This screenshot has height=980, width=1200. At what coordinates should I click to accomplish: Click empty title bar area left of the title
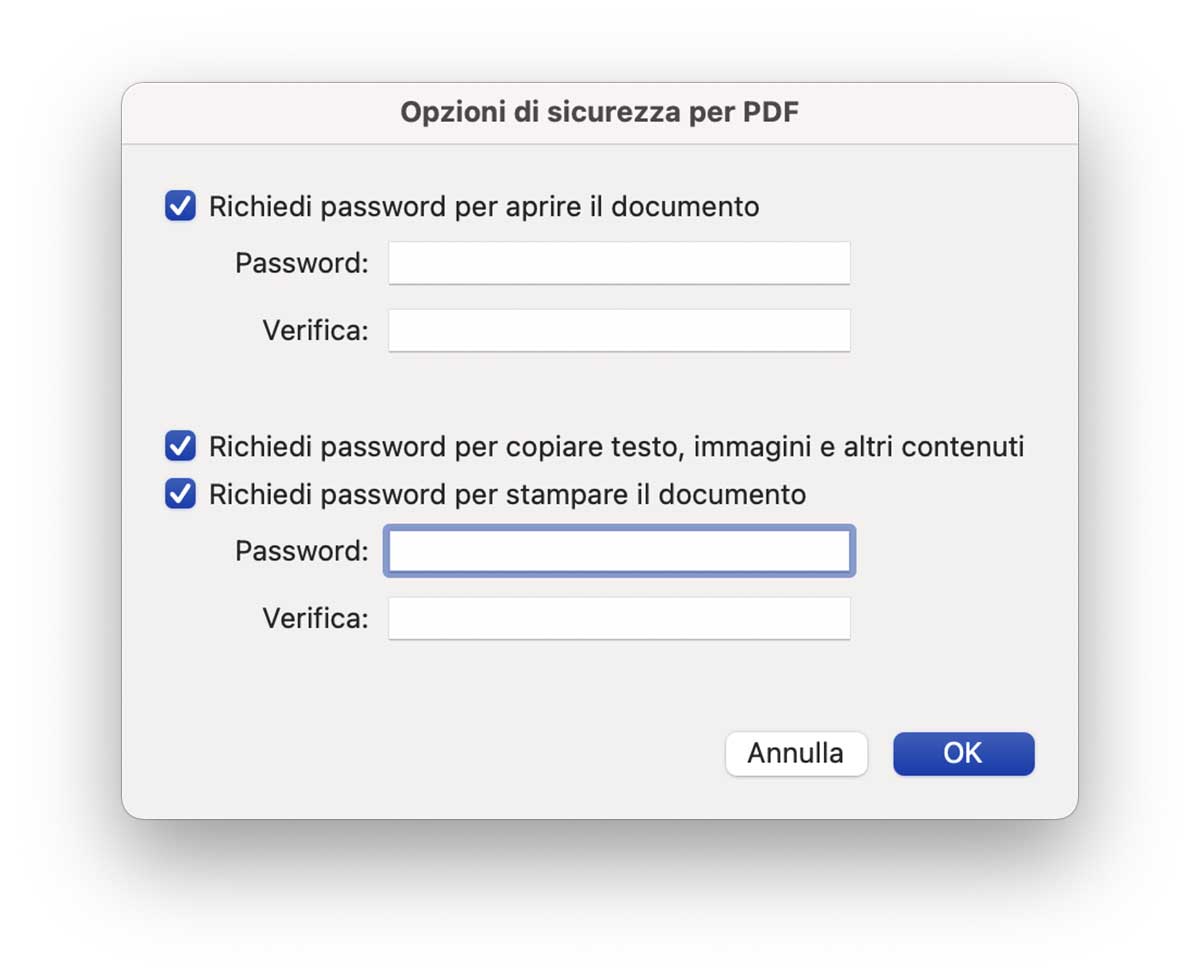[x=250, y=112]
